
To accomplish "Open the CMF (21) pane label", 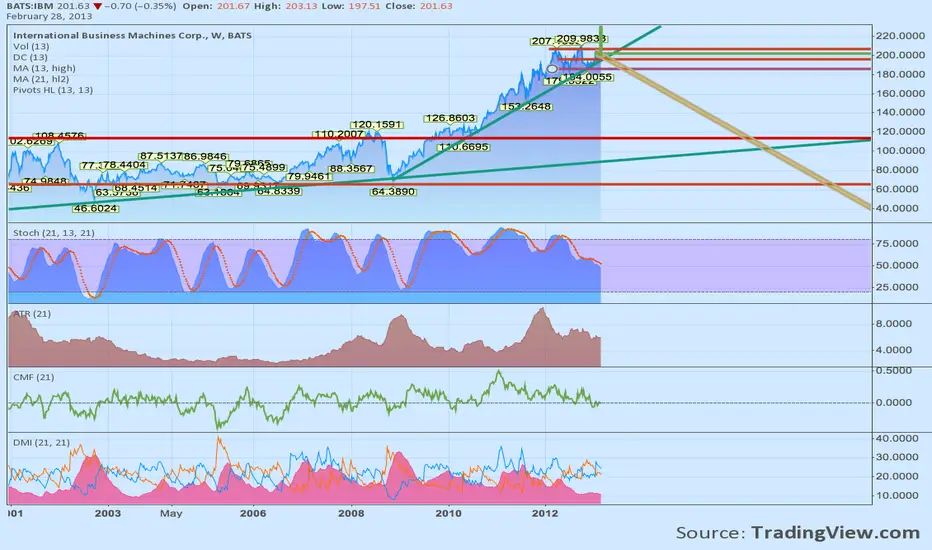I will (33, 378).
